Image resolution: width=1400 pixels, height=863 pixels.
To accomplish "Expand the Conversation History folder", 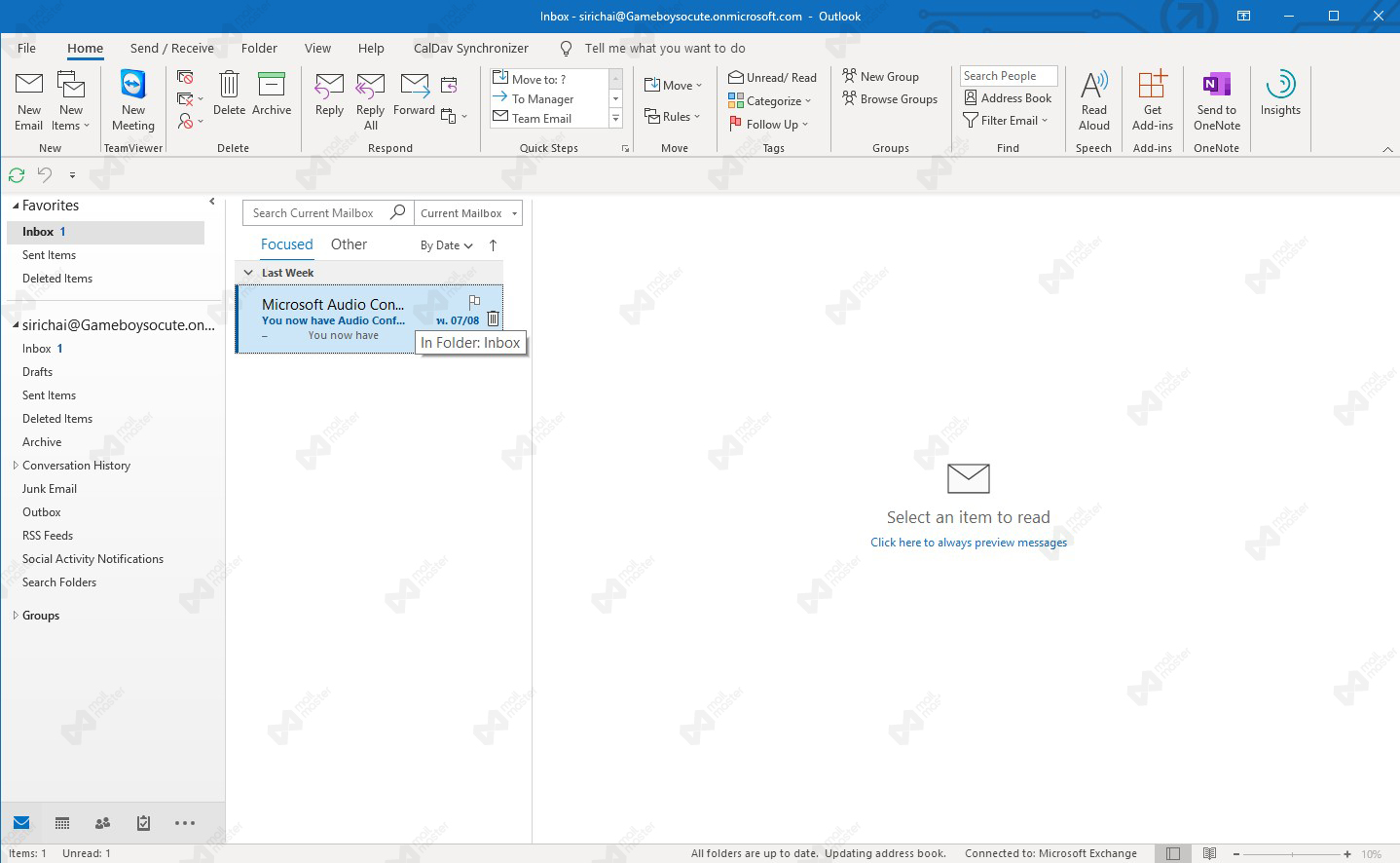I will tap(15, 466).
